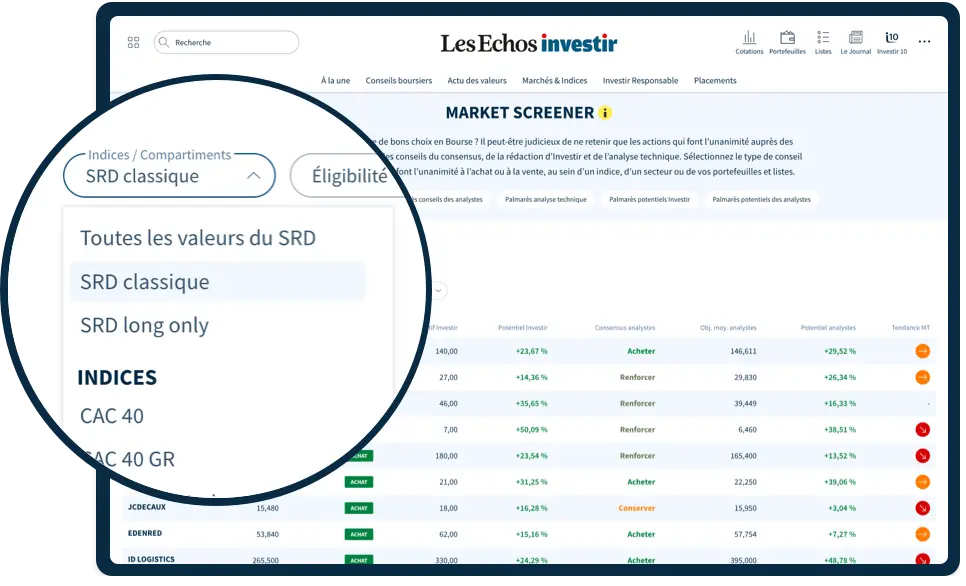This screenshot has height=586, width=966.
Task: Click the more options ellipsis icon
Action: (x=924, y=41)
